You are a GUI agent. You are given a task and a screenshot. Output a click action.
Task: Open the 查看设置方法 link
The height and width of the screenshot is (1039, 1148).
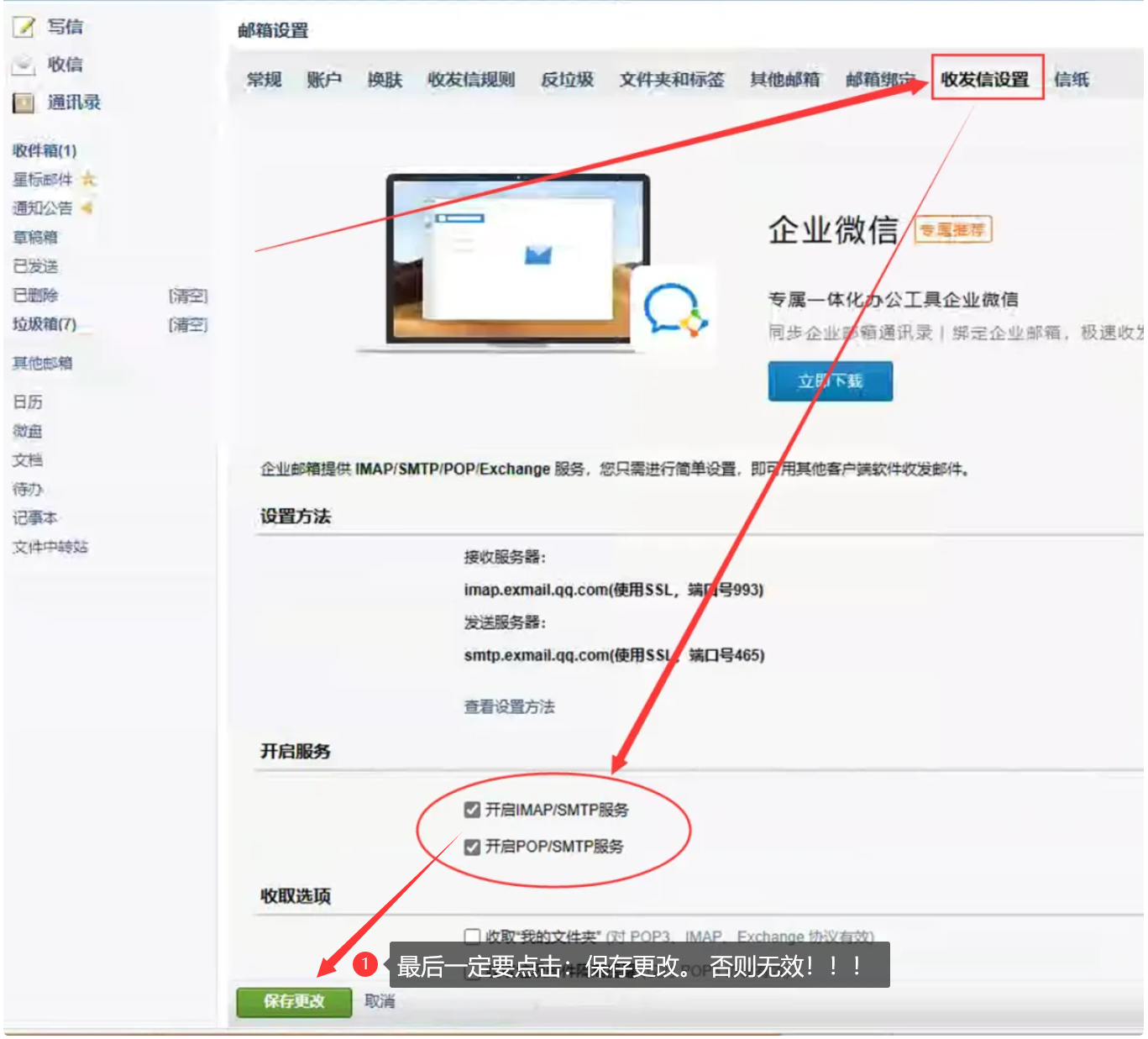[510, 707]
